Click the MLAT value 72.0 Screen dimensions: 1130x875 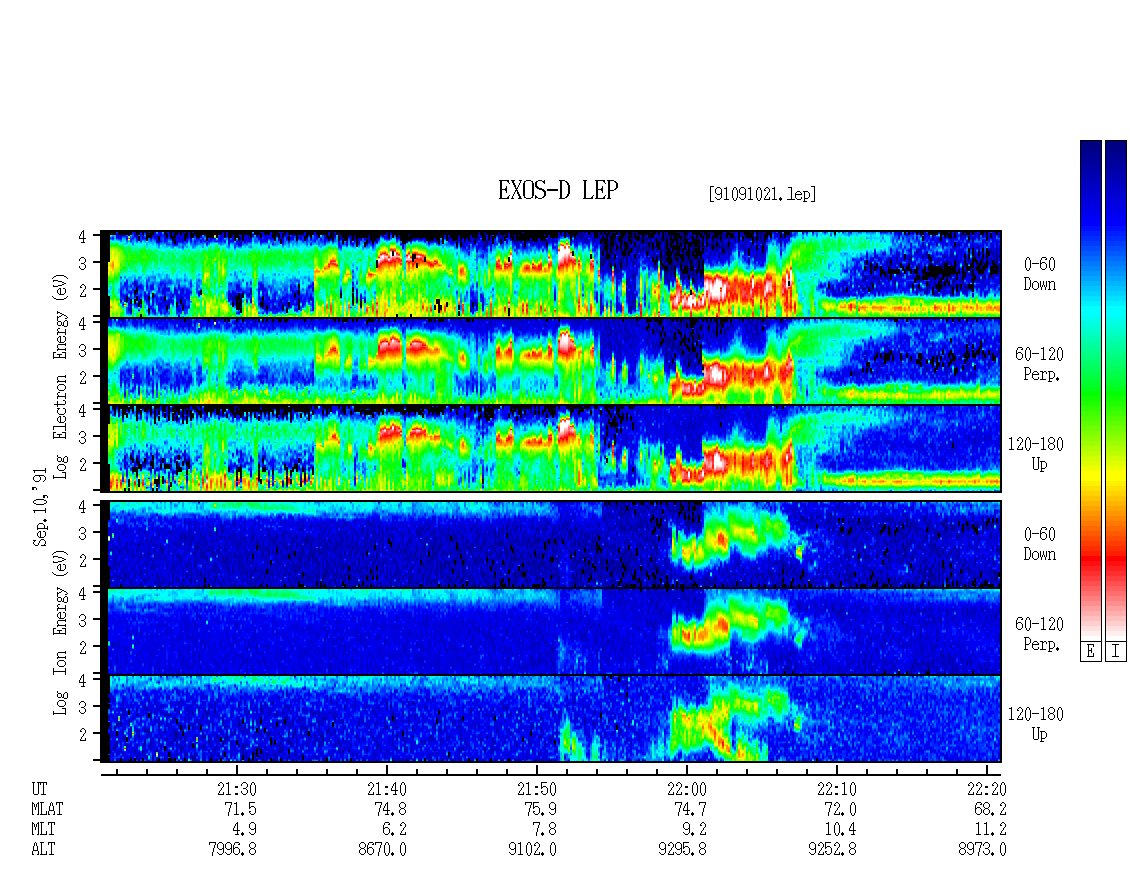[840, 809]
